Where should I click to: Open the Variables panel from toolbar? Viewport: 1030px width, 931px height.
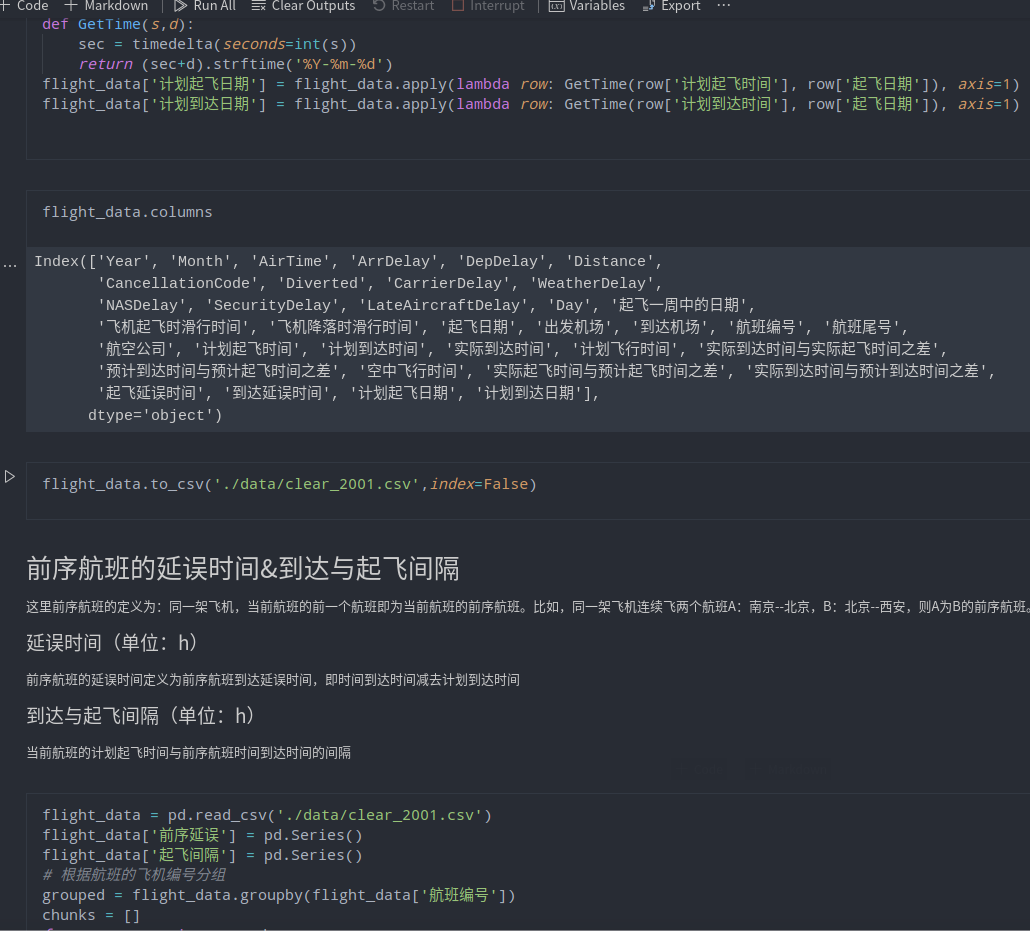point(587,6)
